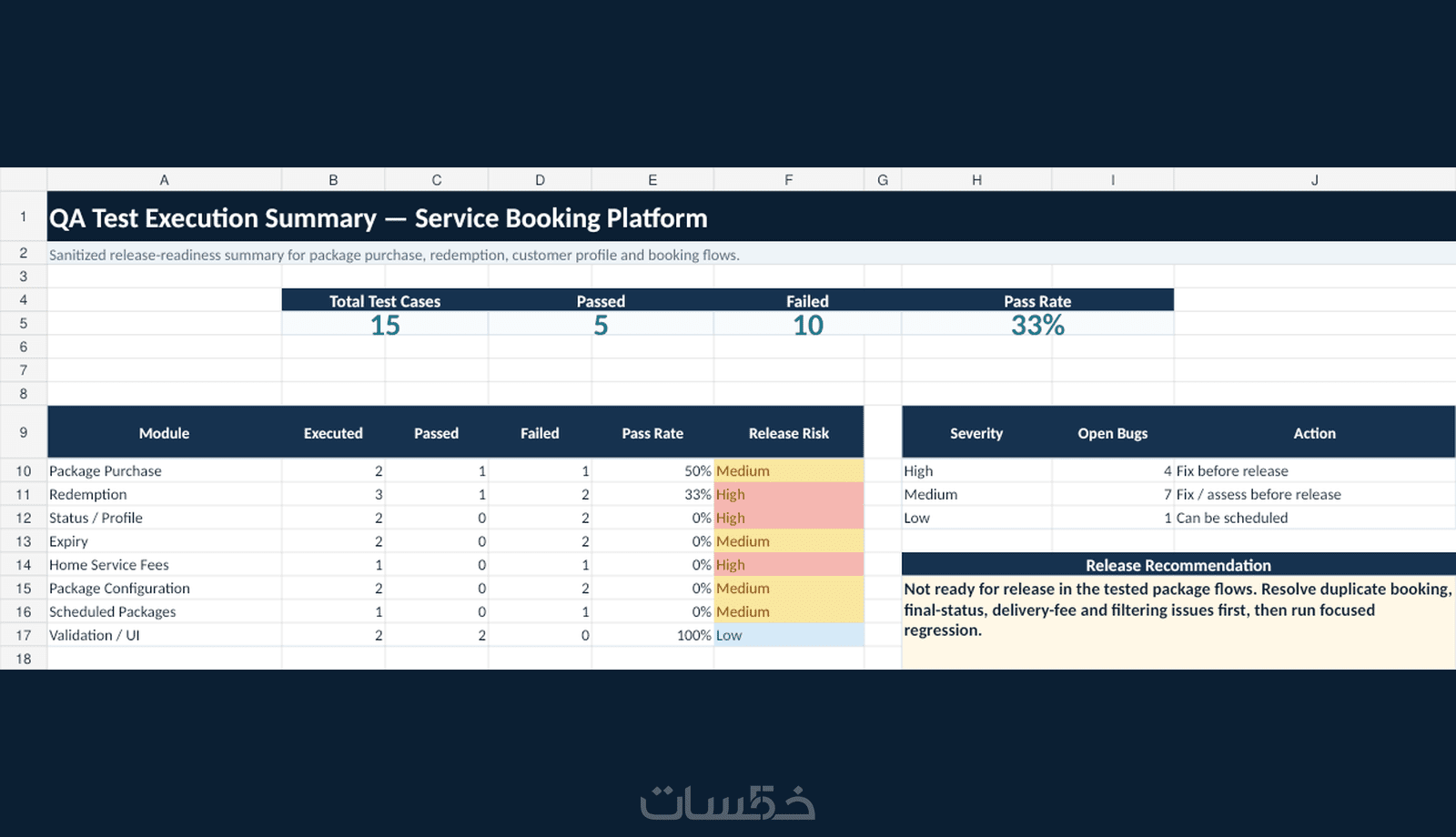Click the Khamsat logo watermark

pos(727,802)
